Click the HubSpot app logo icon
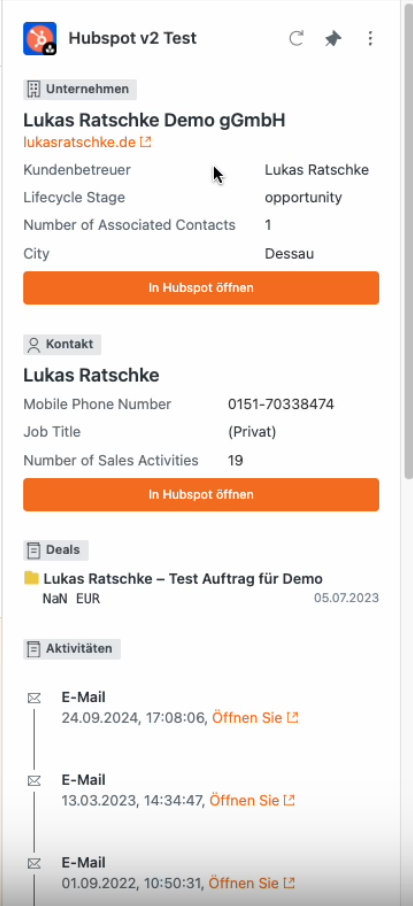 (40, 39)
